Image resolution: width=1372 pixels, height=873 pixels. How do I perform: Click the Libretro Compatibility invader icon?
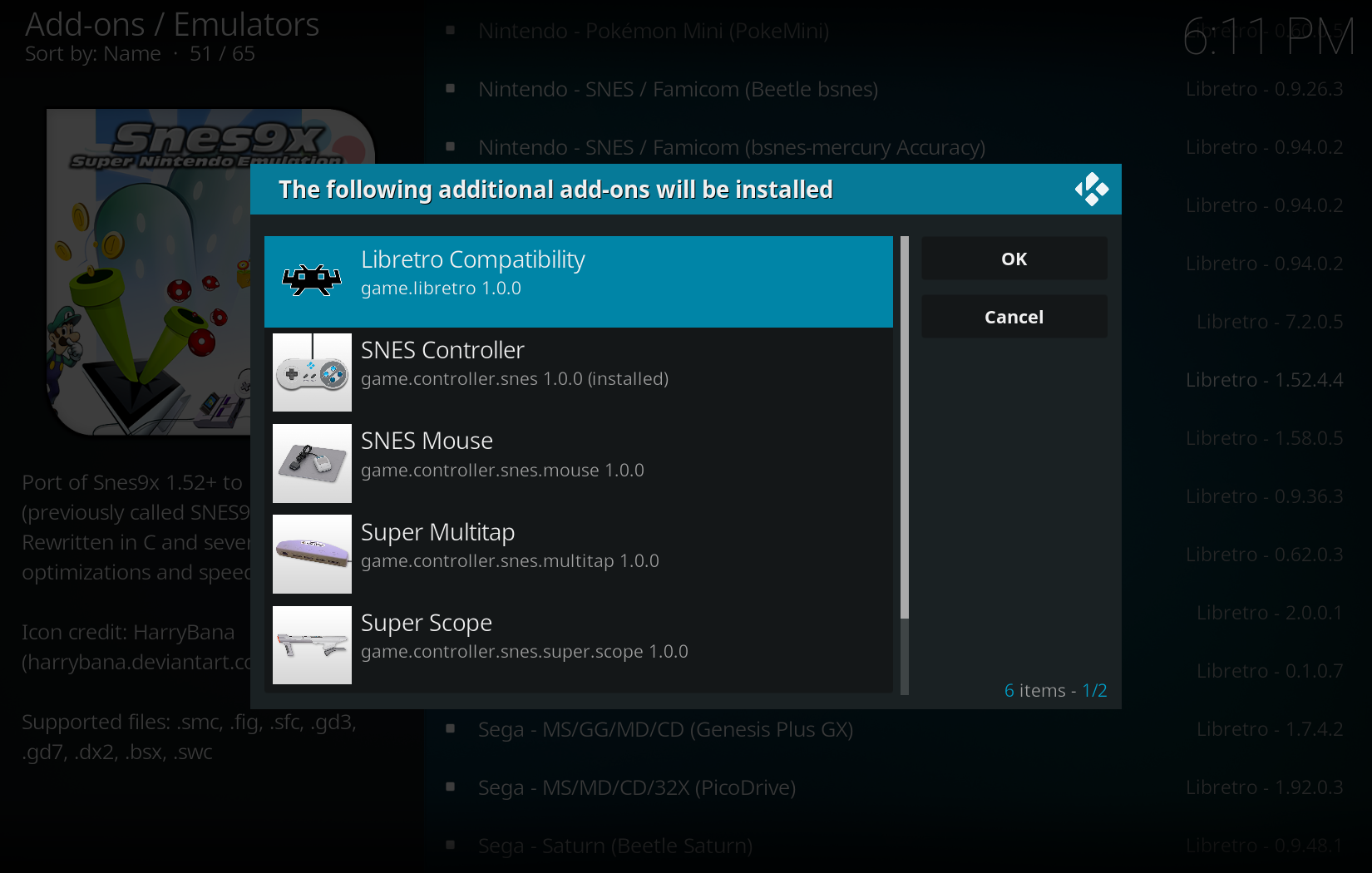click(x=312, y=281)
